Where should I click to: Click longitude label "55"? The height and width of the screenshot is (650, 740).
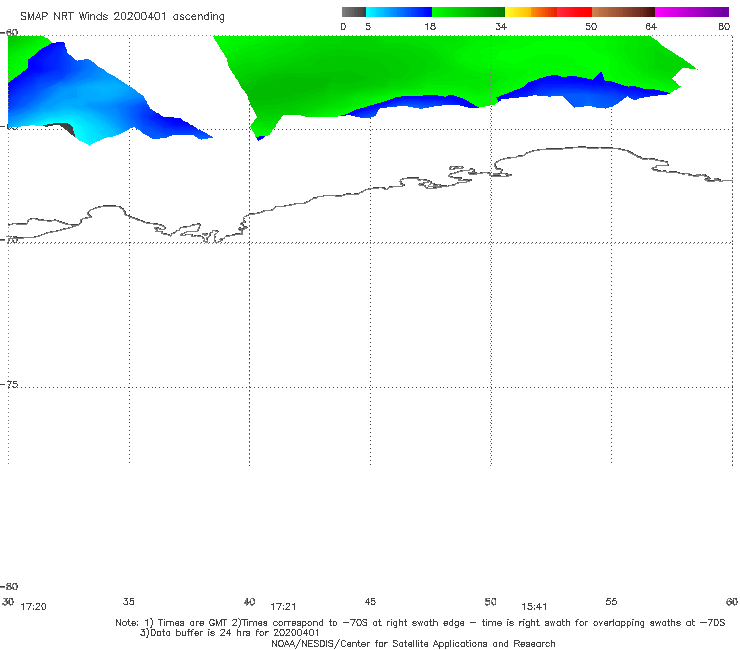pos(611,601)
